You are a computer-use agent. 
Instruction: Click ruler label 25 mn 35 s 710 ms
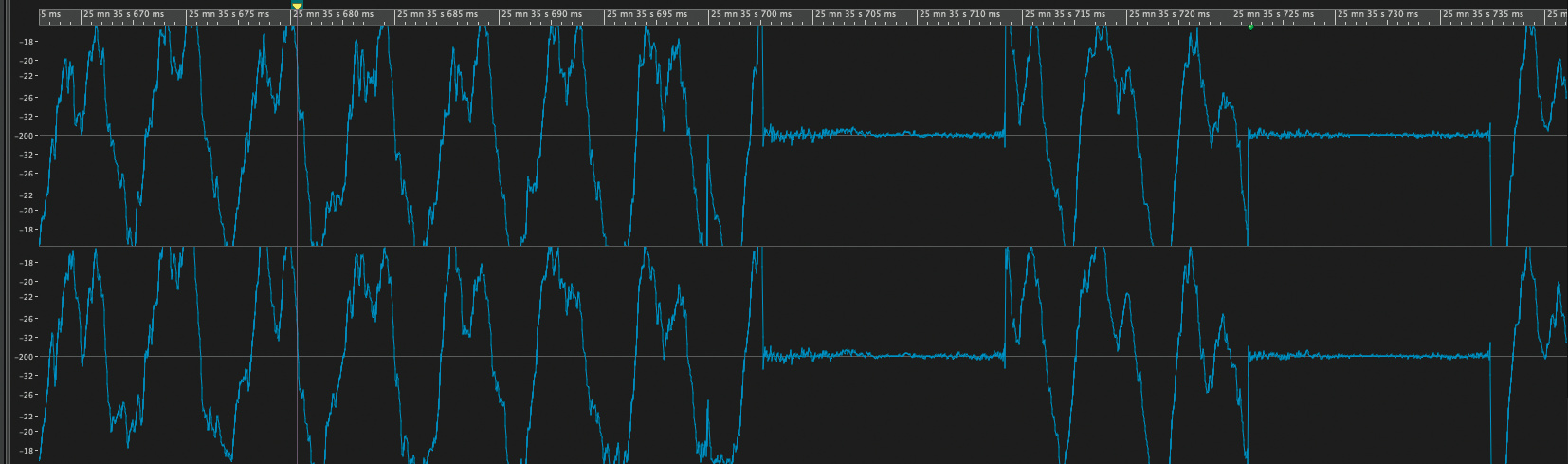point(960,14)
